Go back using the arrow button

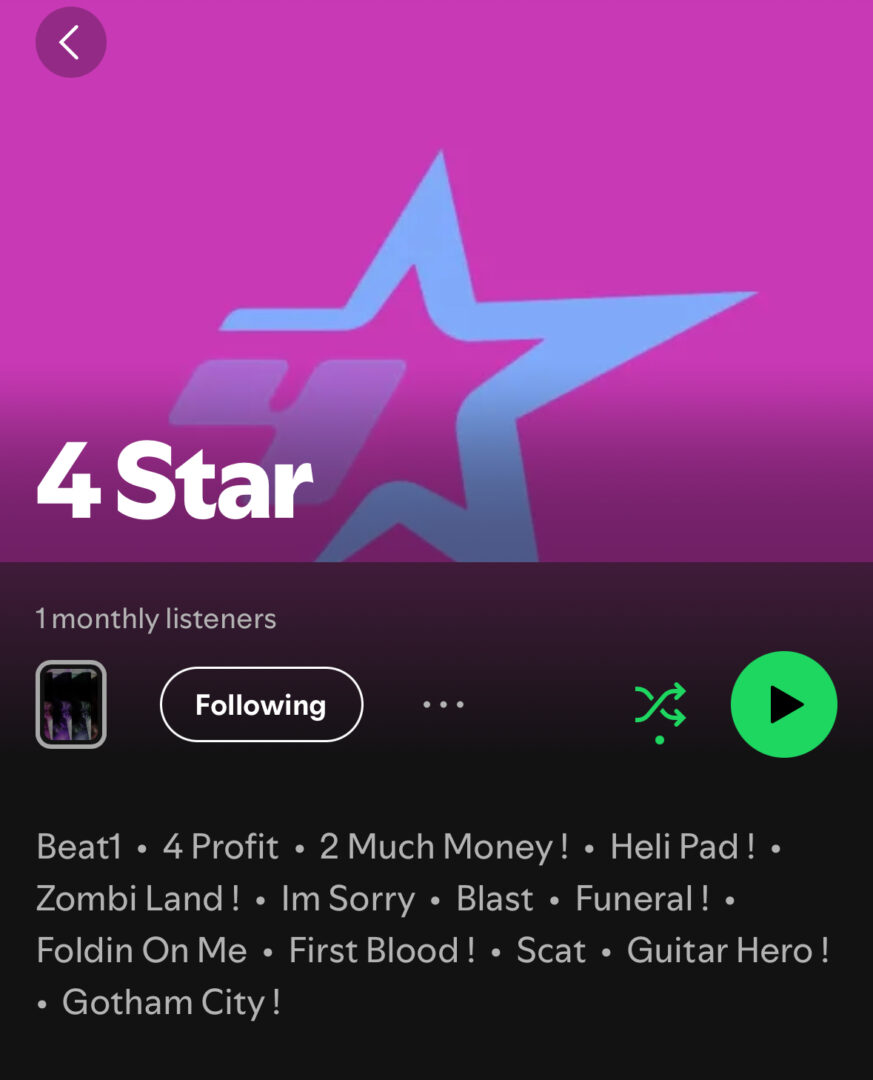pyautogui.click(x=70, y=43)
